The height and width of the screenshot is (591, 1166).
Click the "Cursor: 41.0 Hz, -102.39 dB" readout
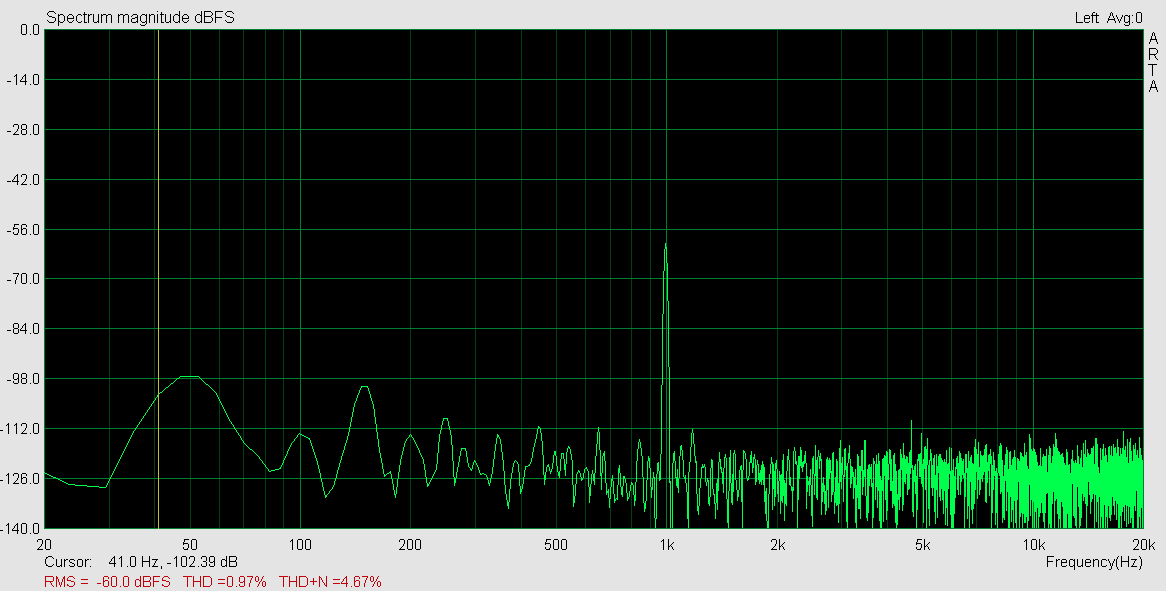141,562
